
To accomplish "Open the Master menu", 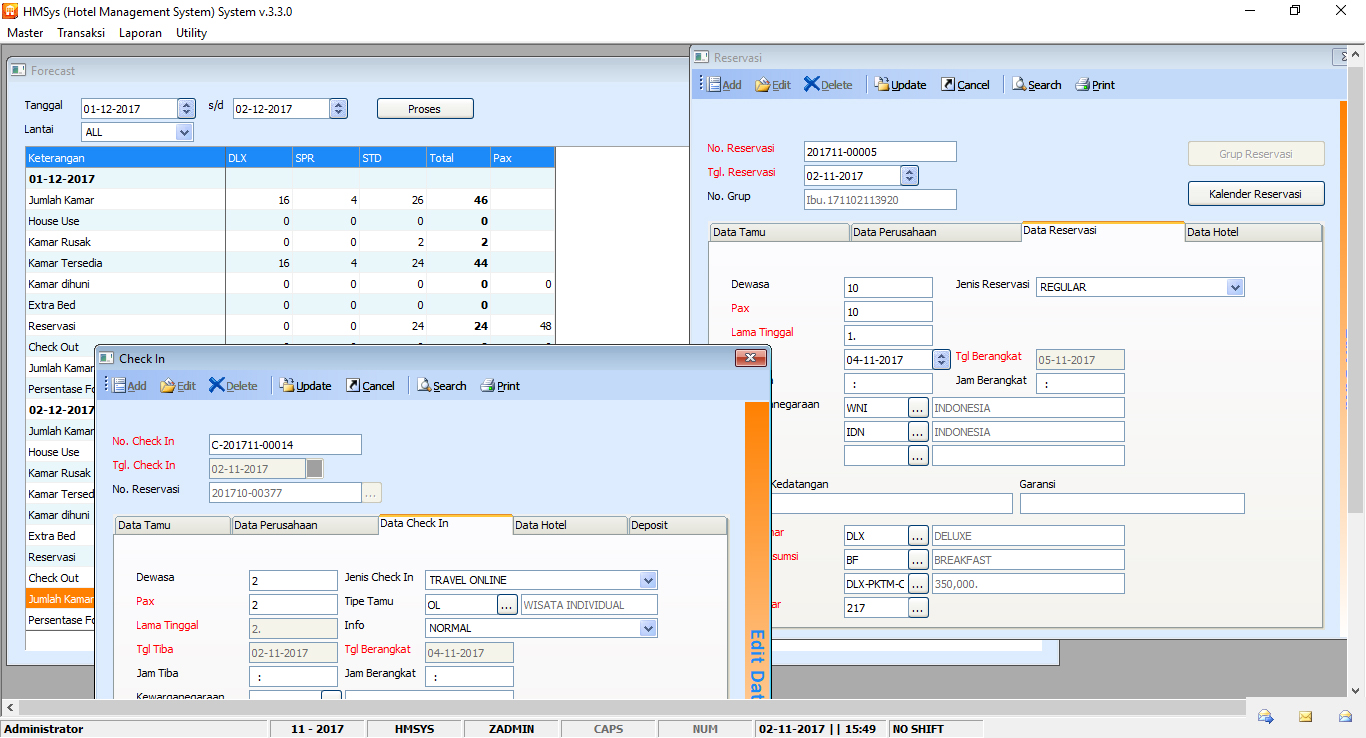I will pos(25,33).
